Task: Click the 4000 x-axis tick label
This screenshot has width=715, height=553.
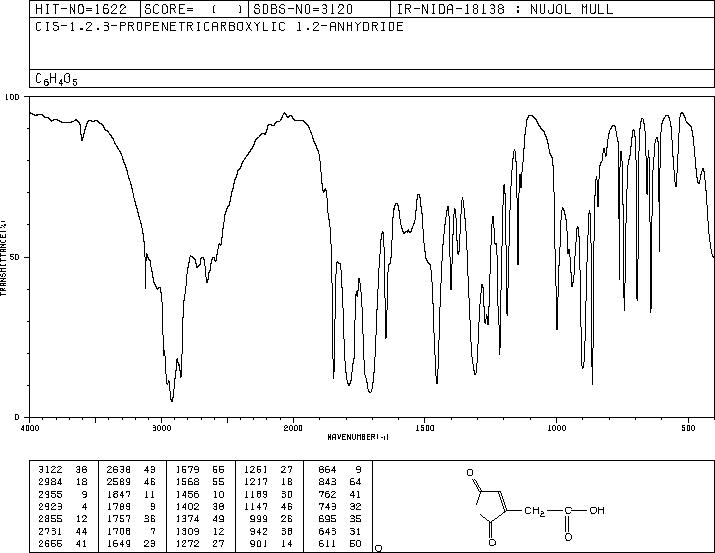Action: tap(30, 428)
